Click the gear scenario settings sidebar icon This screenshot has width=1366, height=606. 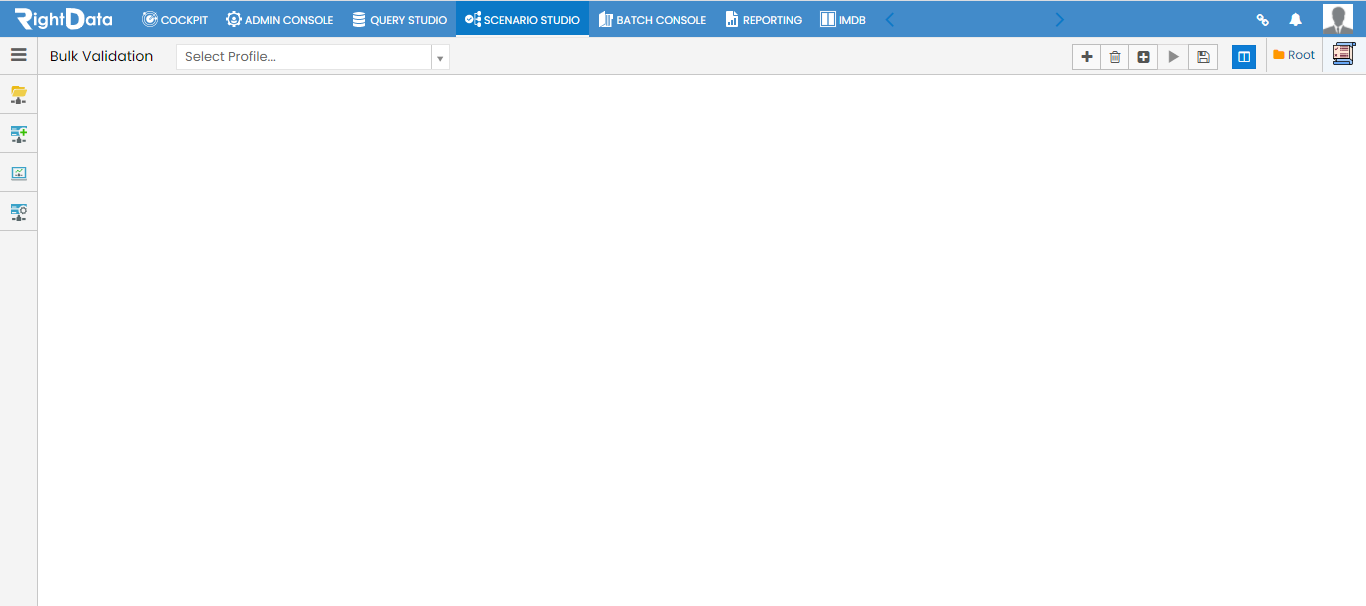tap(19, 212)
